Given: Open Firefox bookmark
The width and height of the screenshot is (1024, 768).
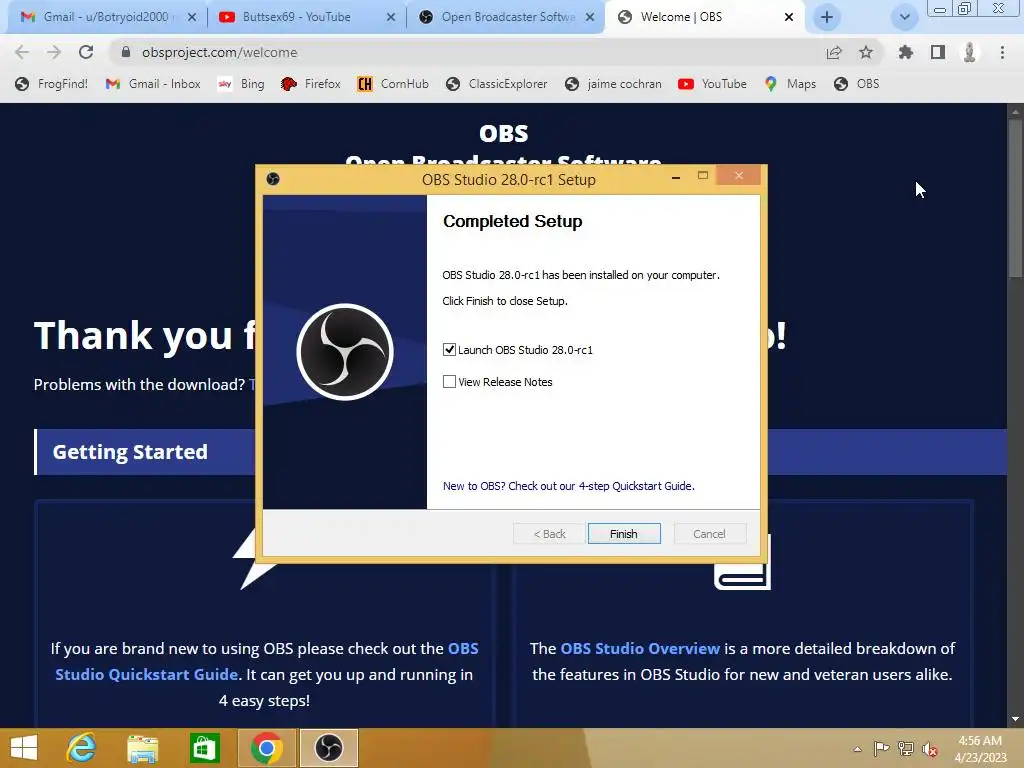Looking at the screenshot, I should tap(311, 84).
